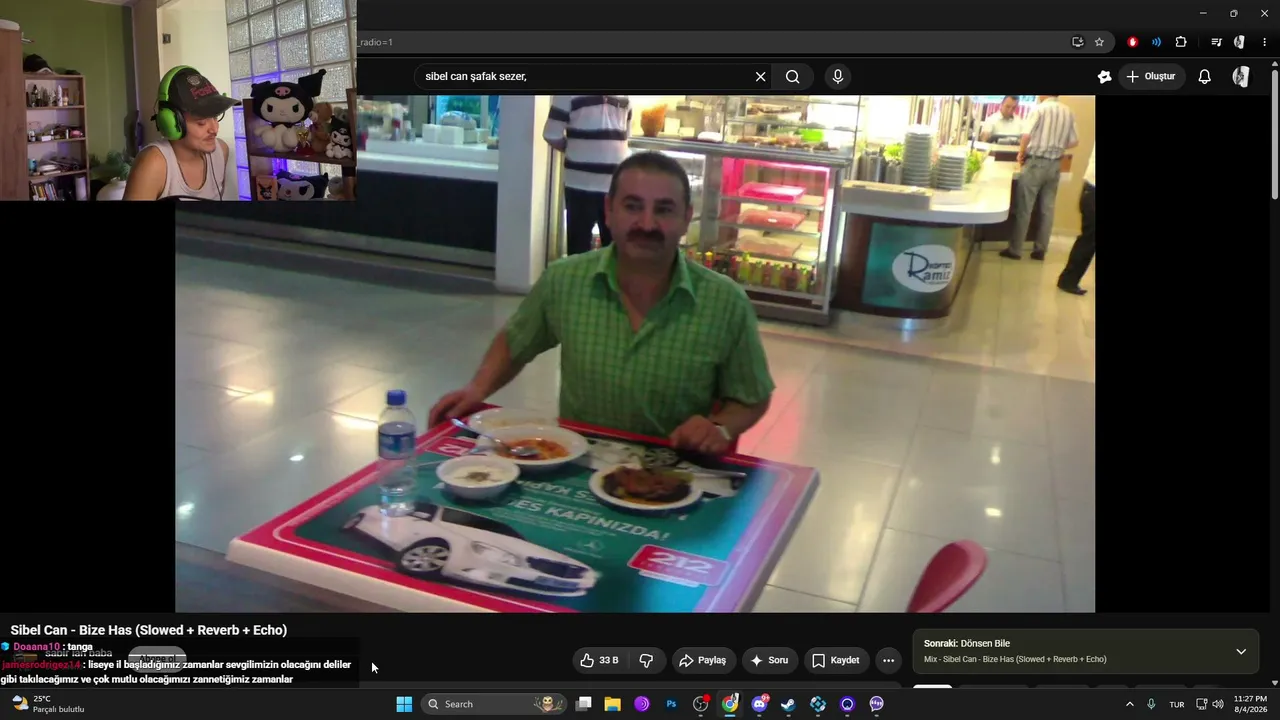This screenshot has height=720, width=1280.
Task: Open the weather widget showing 25°C
Action: [47, 704]
